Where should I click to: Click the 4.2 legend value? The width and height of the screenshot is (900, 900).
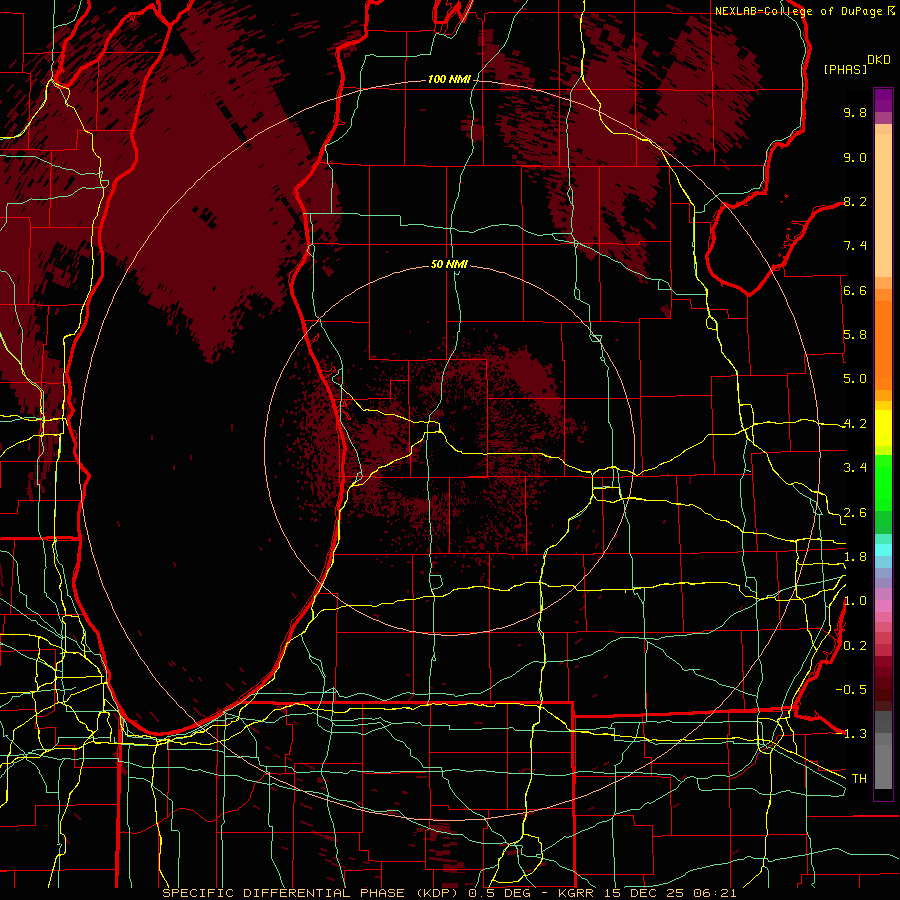pyautogui.click(x=855, y=424)
